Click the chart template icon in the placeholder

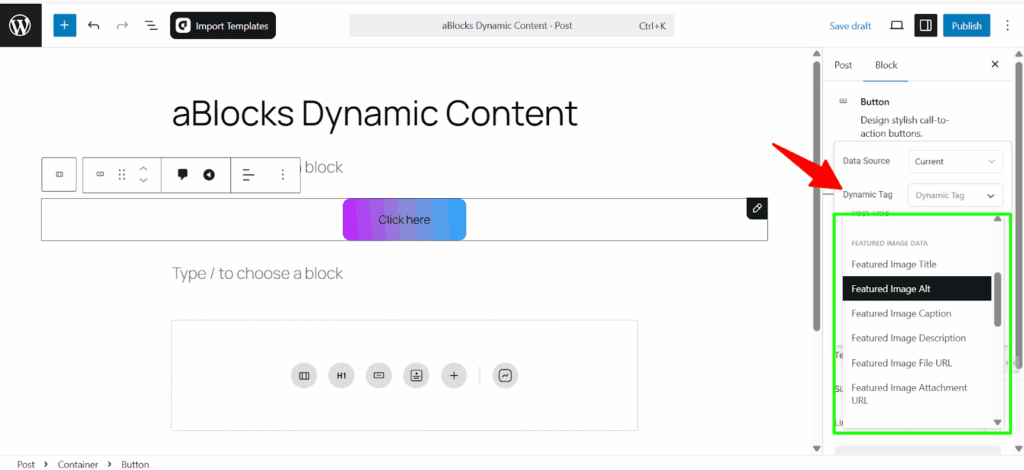click(505, 375)
